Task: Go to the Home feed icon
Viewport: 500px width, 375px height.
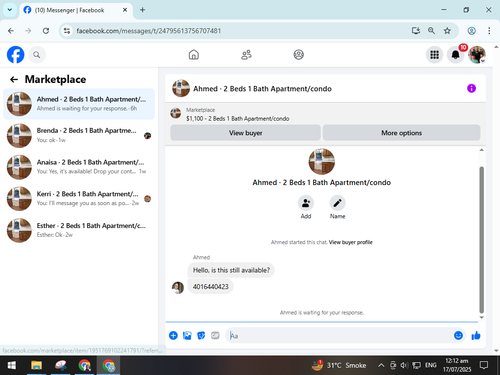Action: coord(194,55)
